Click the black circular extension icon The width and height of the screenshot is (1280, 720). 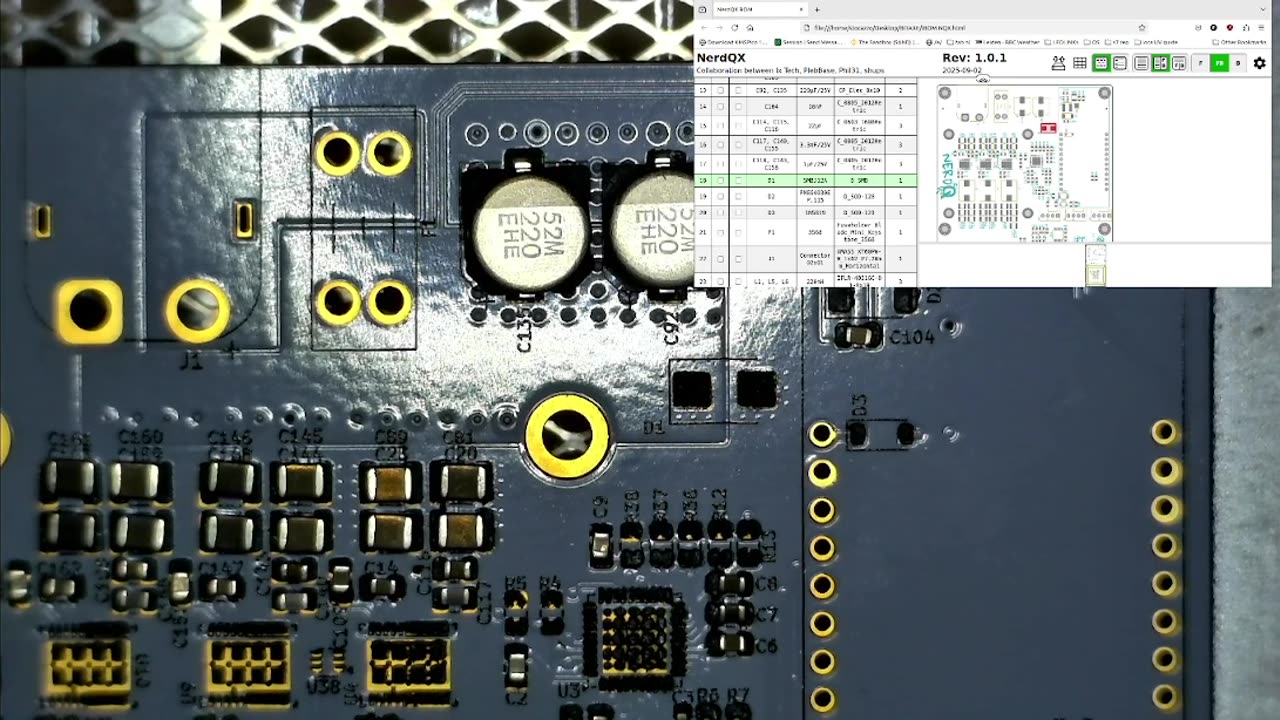tap(1213, 28)
